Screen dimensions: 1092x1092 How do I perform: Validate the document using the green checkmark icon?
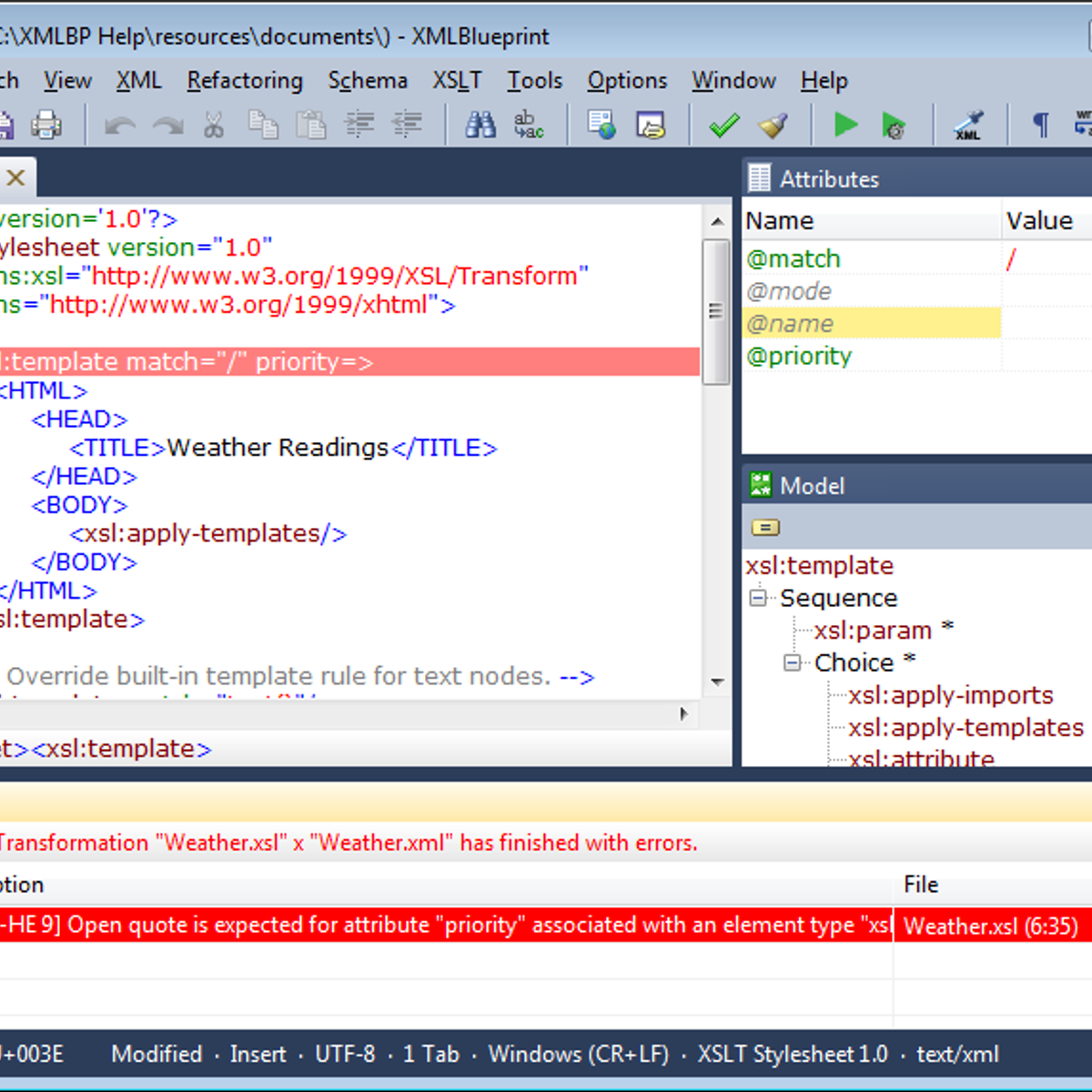(x=723, y=125)
